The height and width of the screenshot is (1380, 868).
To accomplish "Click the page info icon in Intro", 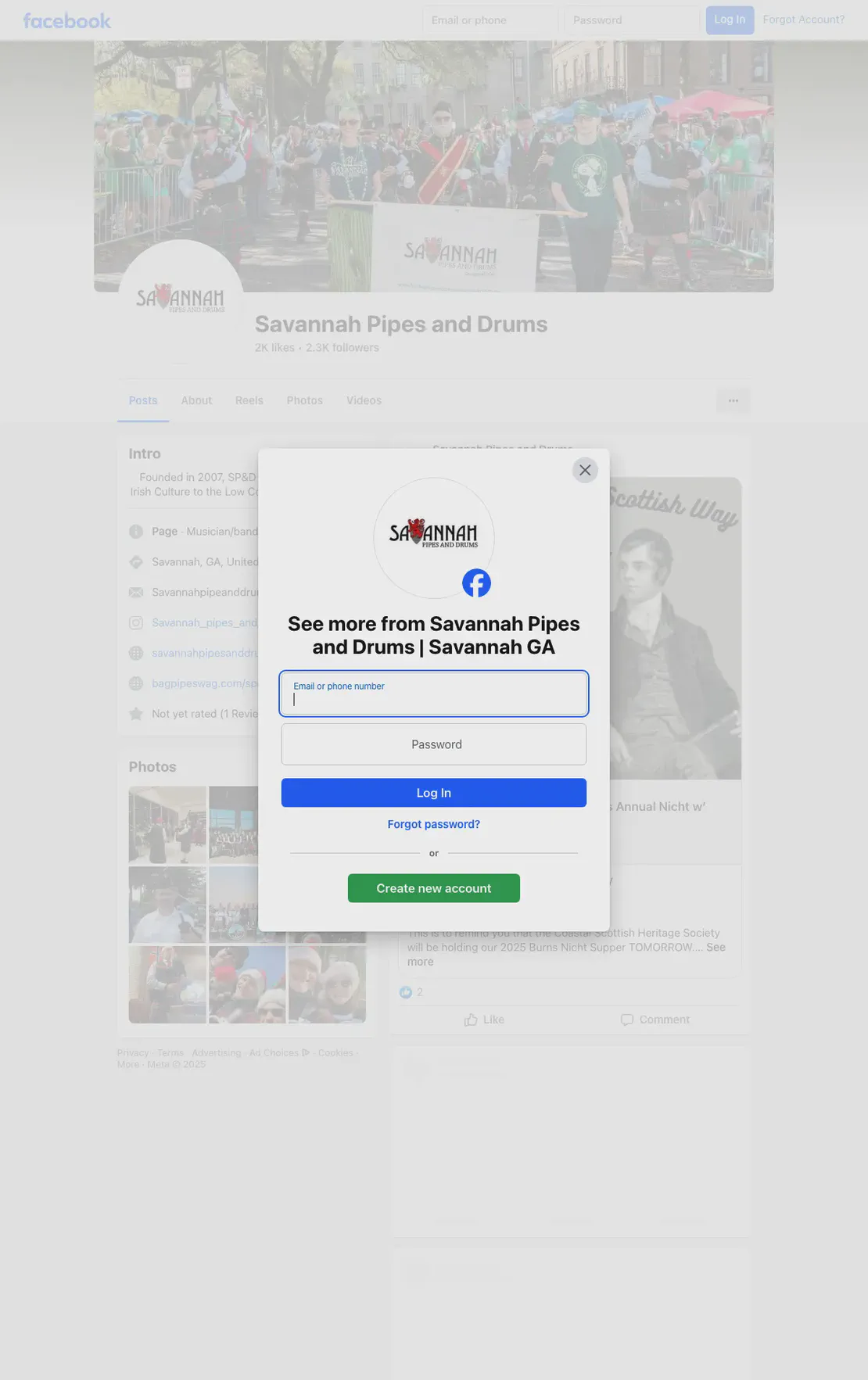I will [136, 531].
